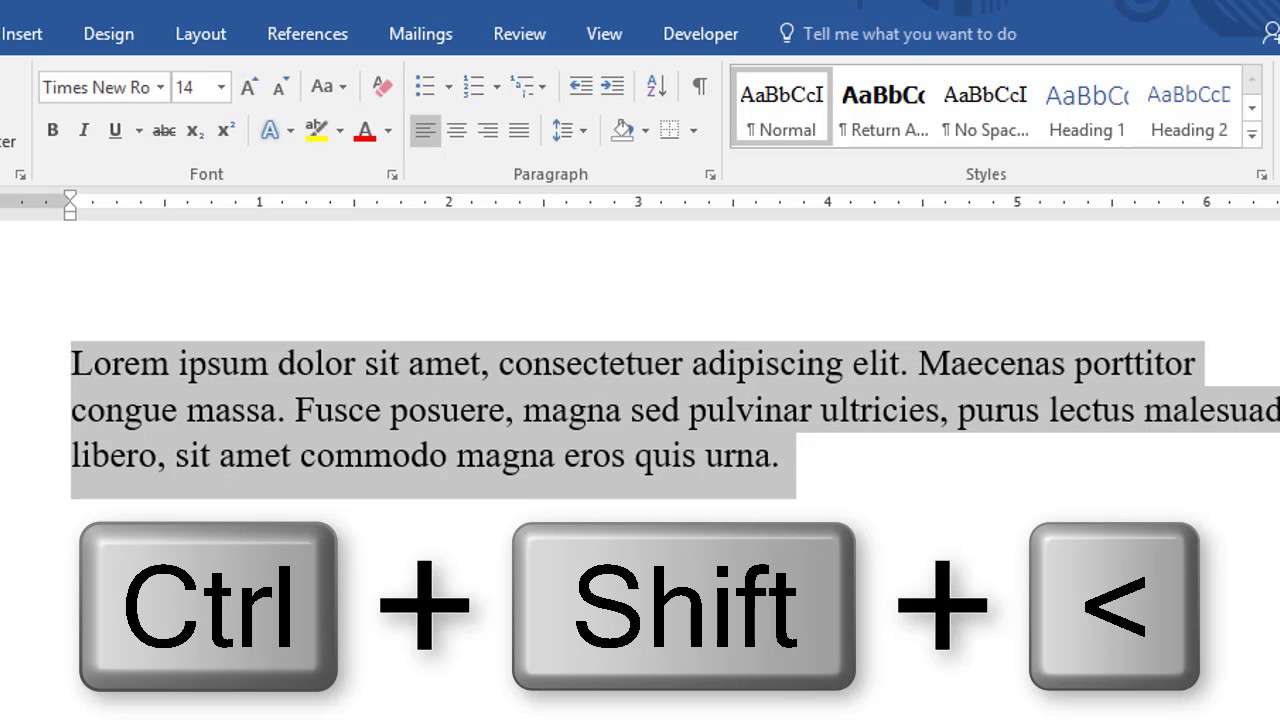
Task: Expand font color options arrow
Action: 388,131
